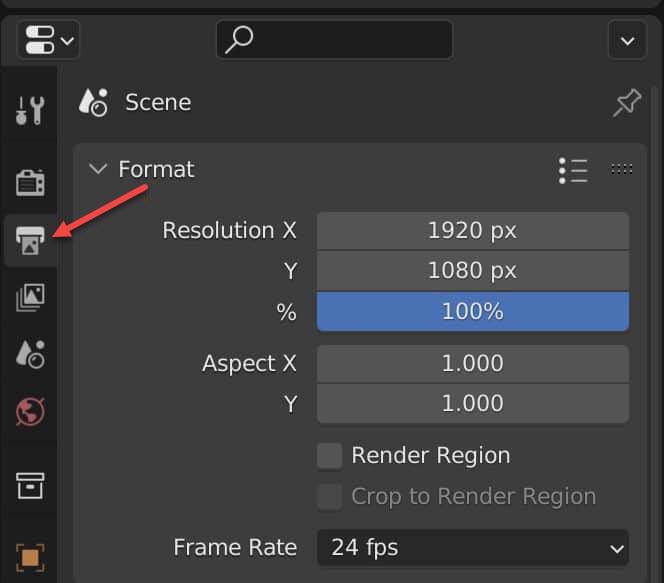Open the Frame Rate 24 fps dropdown
Screen dimensions: 664x583
point(473,547)
